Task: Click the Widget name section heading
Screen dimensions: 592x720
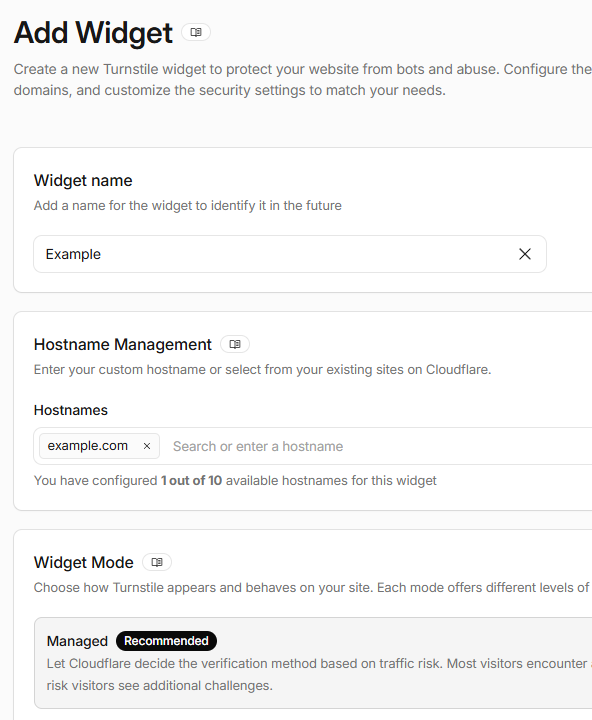Action: [83, 180]
